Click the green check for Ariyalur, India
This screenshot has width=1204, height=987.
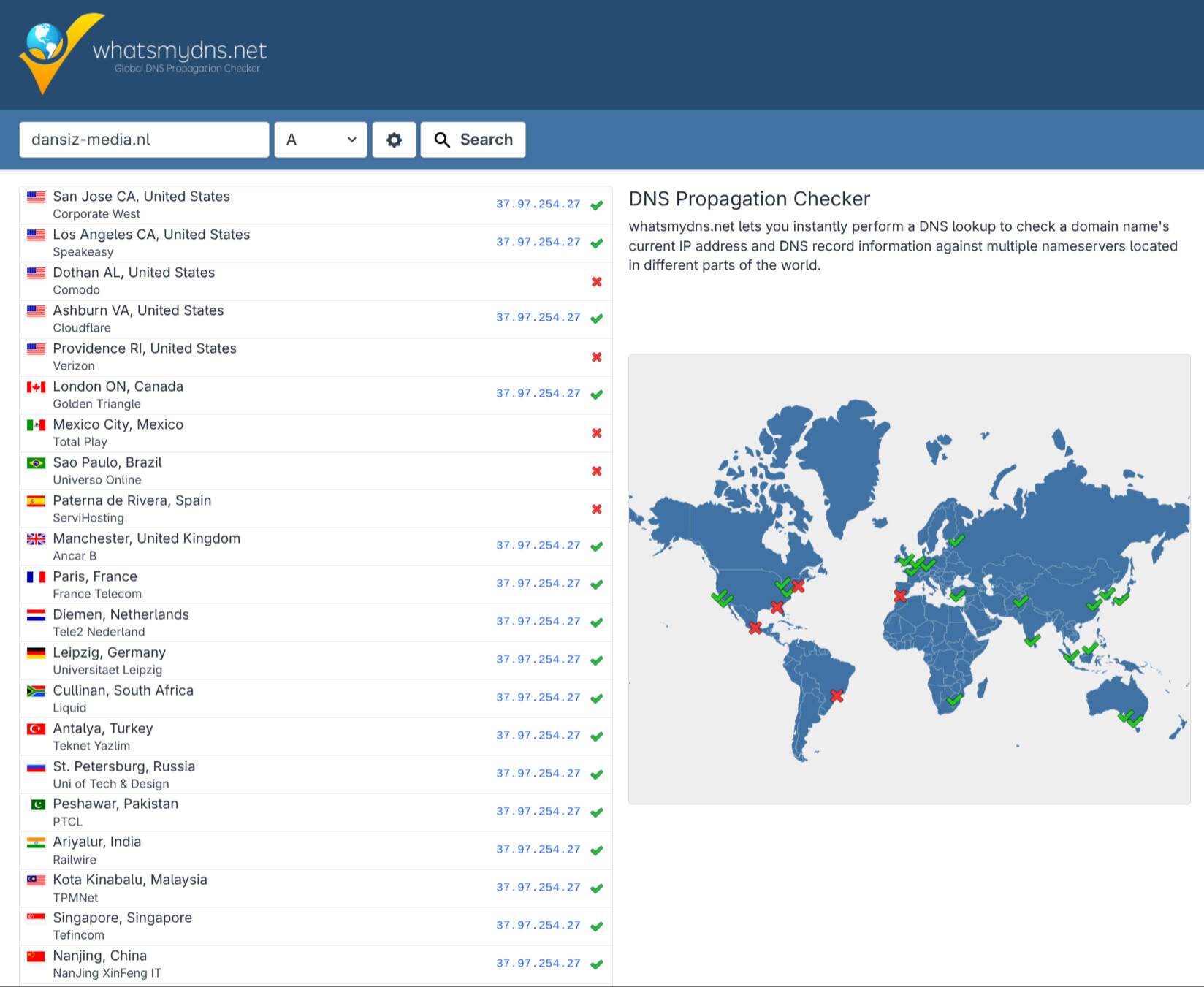point(597,850)
